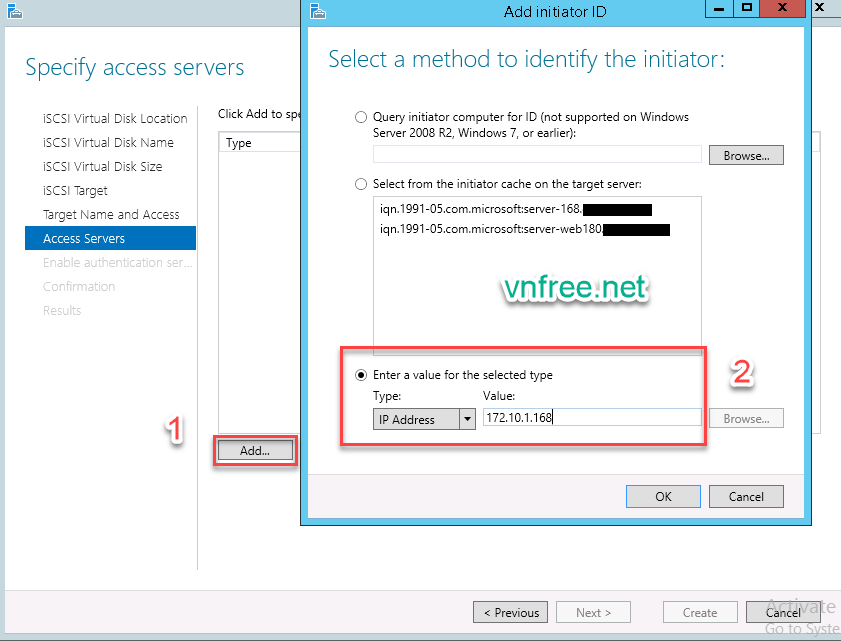Click Browse next to query initiator field

tap(746, 156)
